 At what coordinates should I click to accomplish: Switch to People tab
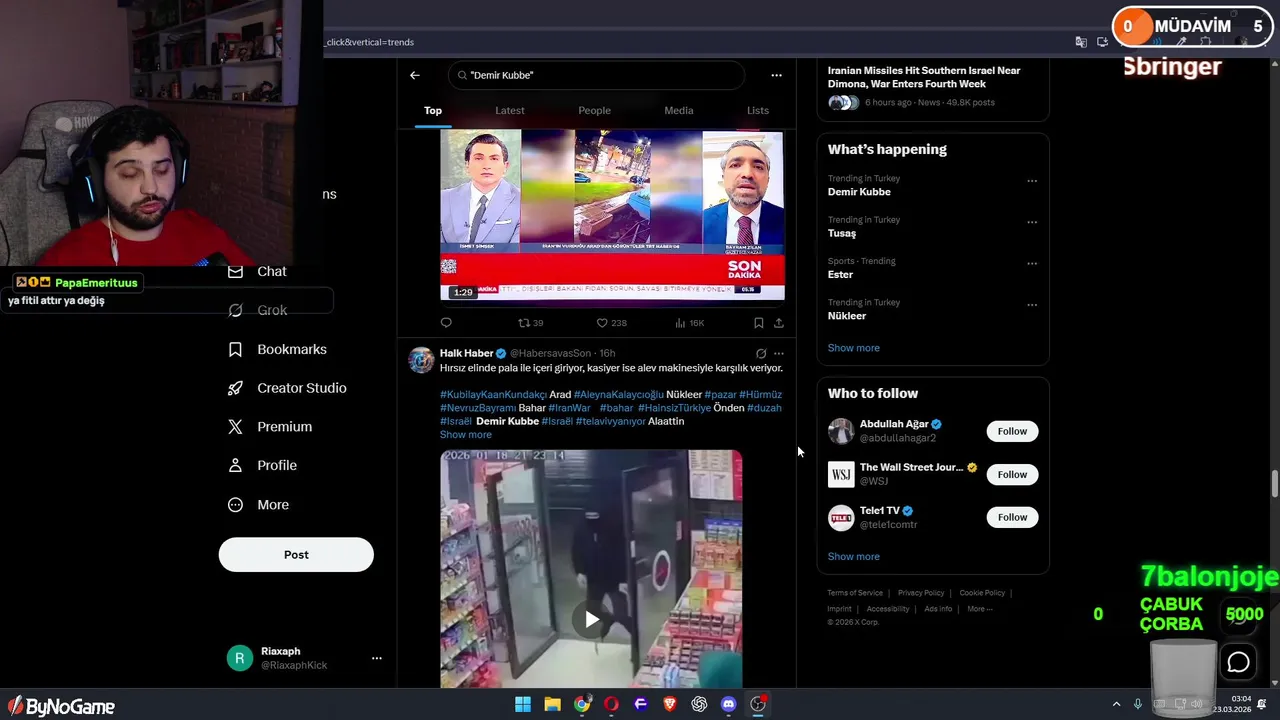[x=594, y=110]
